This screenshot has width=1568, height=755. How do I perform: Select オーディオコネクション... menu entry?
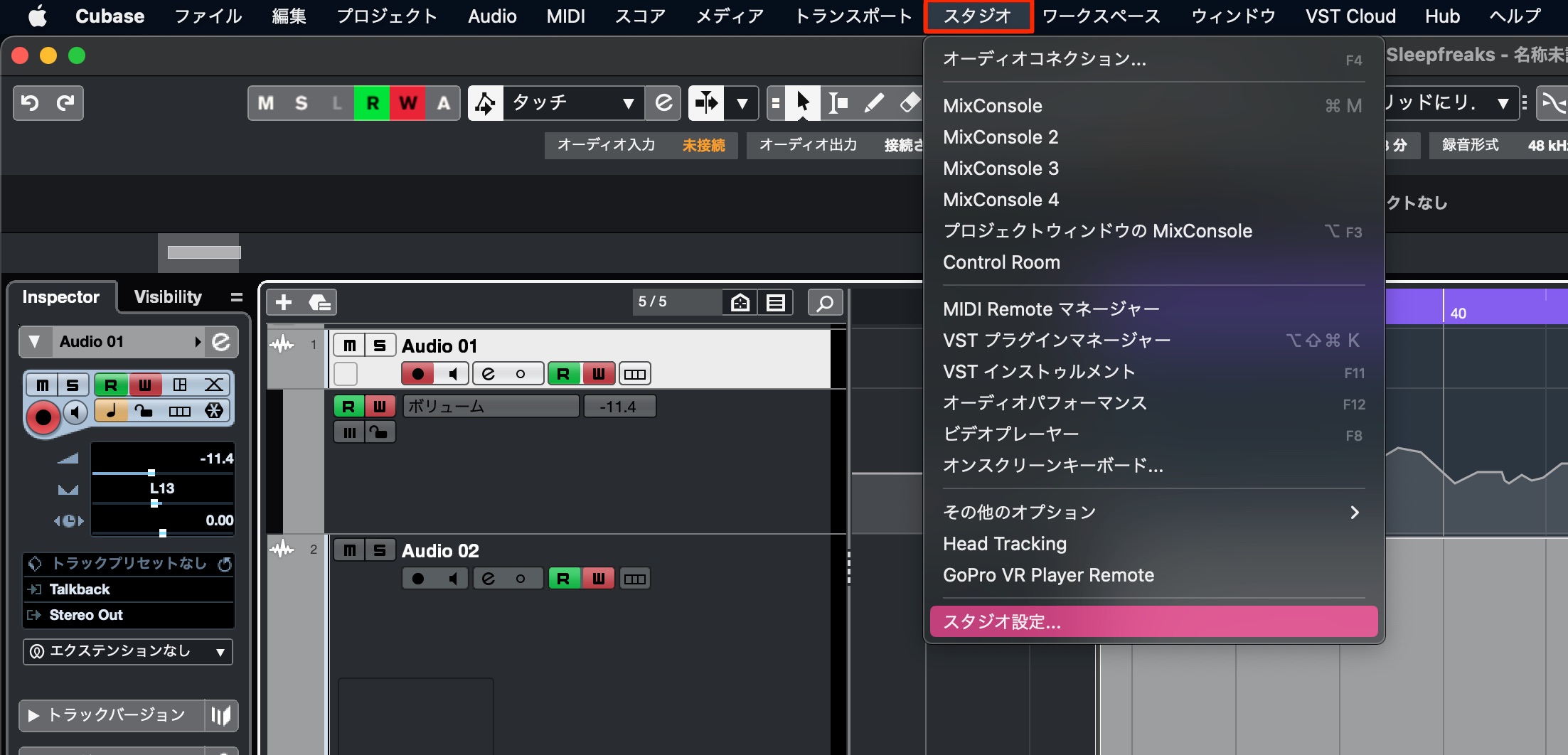pos(1153,60)
